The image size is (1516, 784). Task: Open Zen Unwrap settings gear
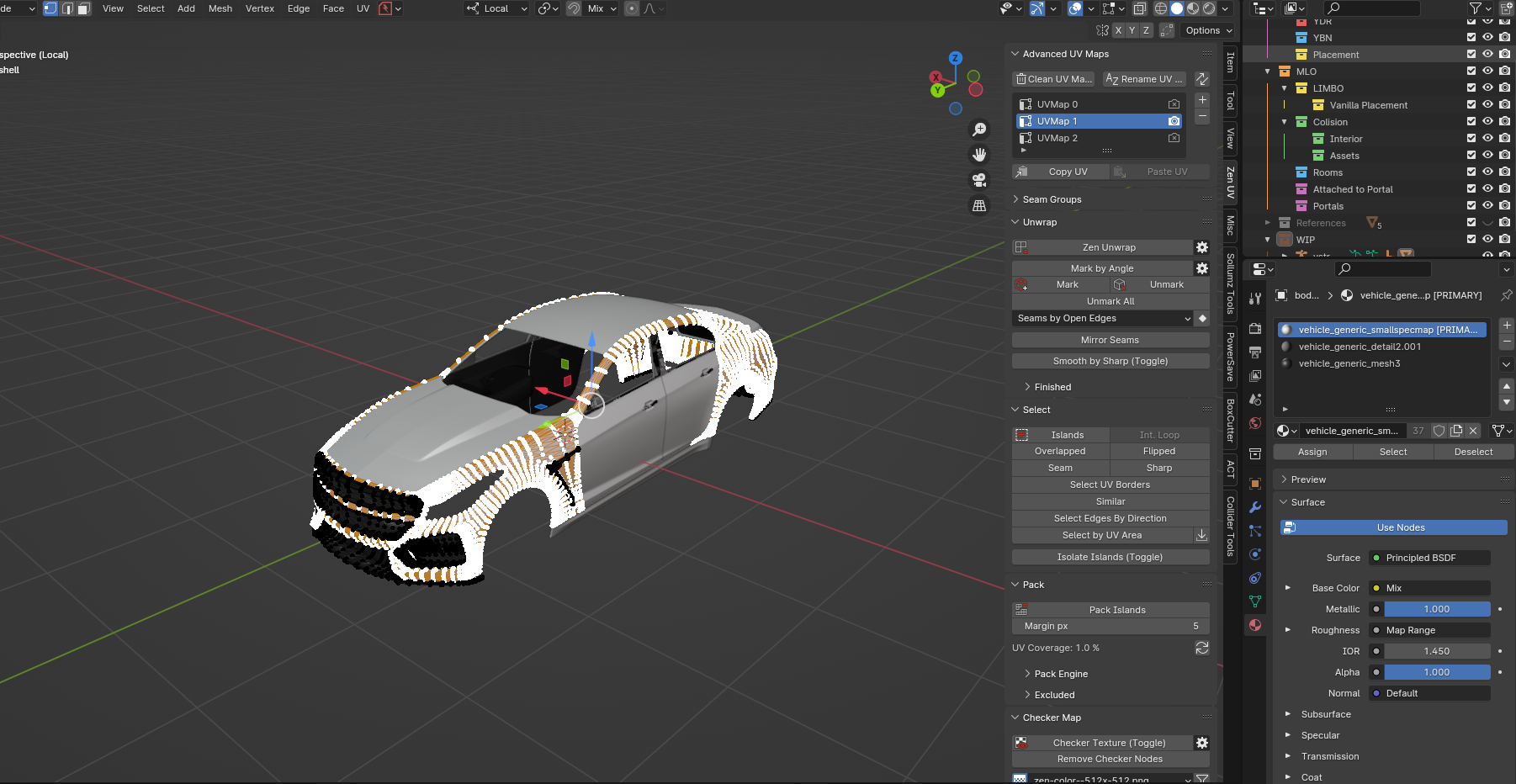point(1202,247)
